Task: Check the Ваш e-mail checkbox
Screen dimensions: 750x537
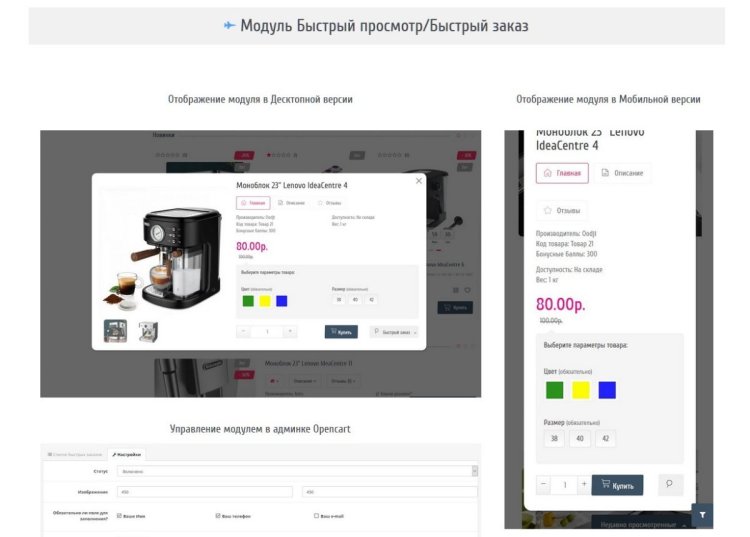Action: click(316, 516)
